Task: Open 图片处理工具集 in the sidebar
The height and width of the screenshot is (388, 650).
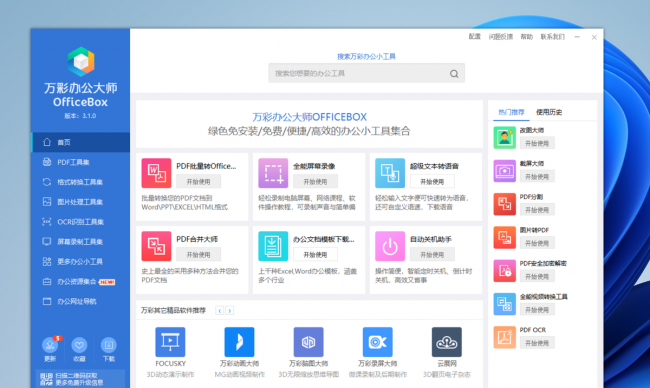Action: point(80,202)
